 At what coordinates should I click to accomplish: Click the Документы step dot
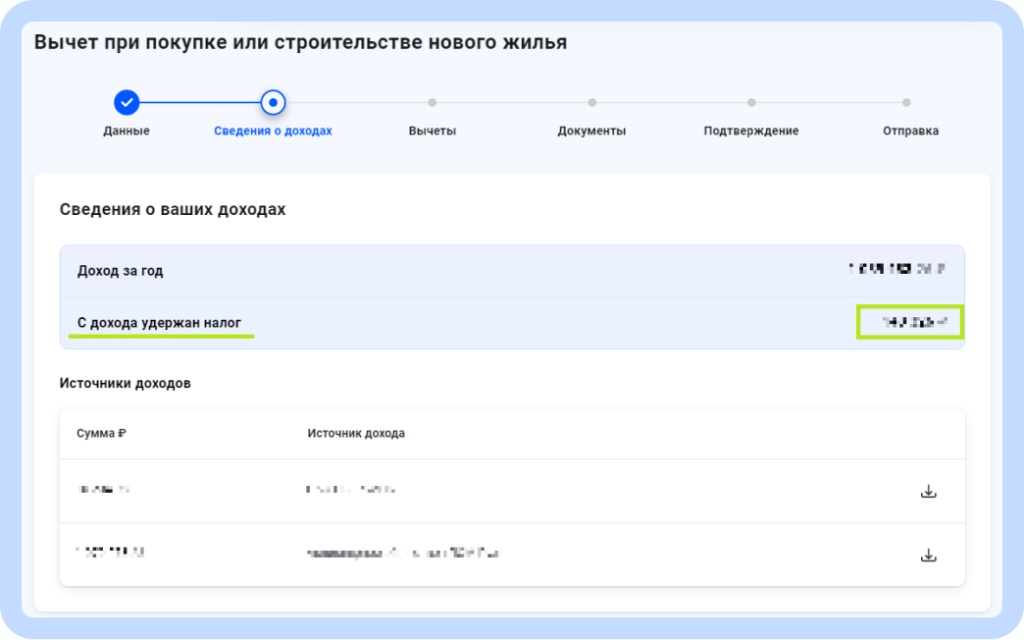click(x=592, y=101)
